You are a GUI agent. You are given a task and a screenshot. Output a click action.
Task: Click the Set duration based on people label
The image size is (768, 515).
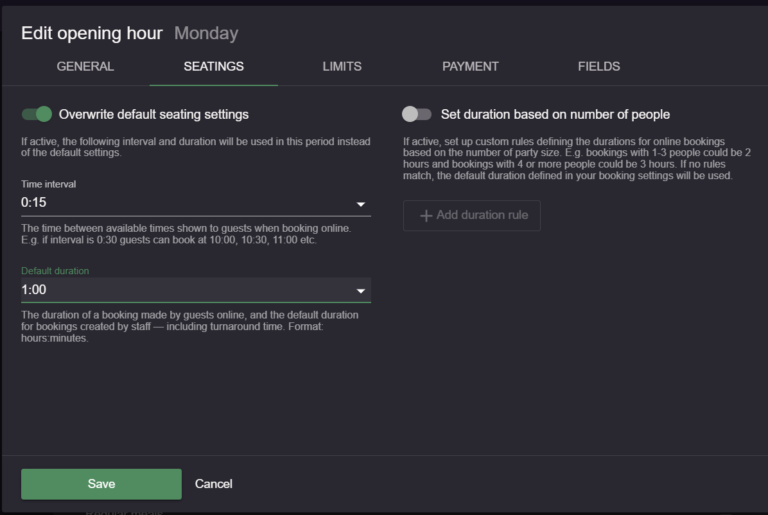point(555,114)
